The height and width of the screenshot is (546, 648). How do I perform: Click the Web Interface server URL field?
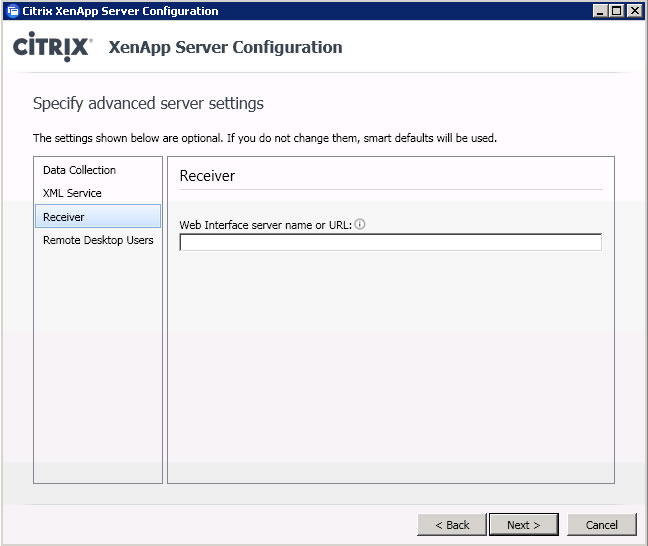391,242
